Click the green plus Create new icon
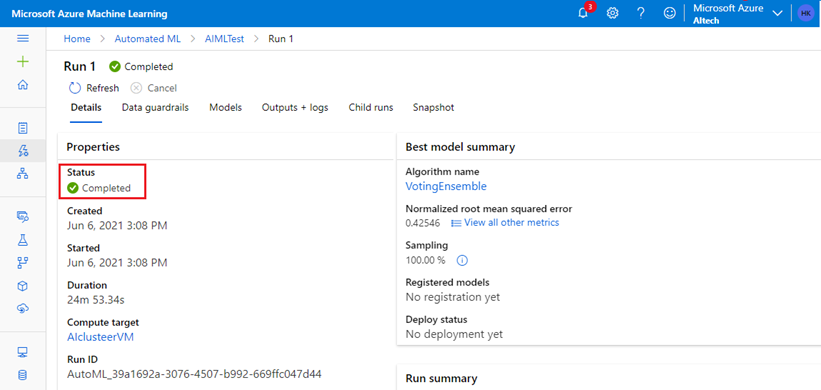The height and width of the screenshot is (390, 821). coord(23,62)
